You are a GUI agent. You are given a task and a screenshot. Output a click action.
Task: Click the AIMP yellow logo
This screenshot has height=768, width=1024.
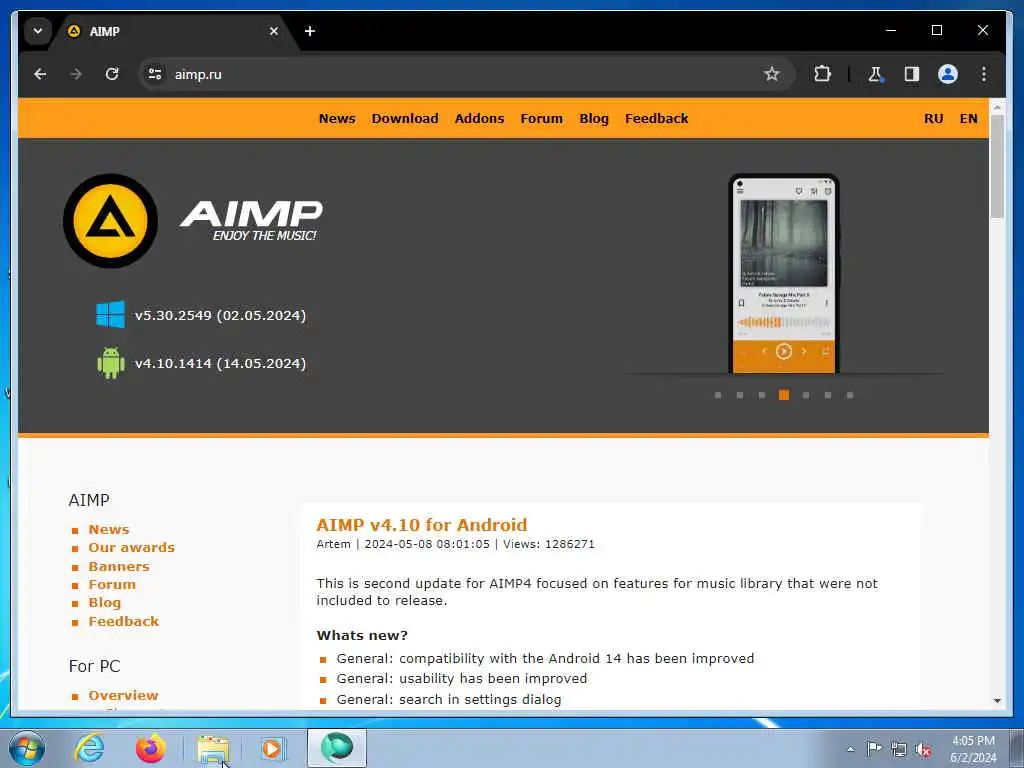pyautogui.click(x=110, y=221)
